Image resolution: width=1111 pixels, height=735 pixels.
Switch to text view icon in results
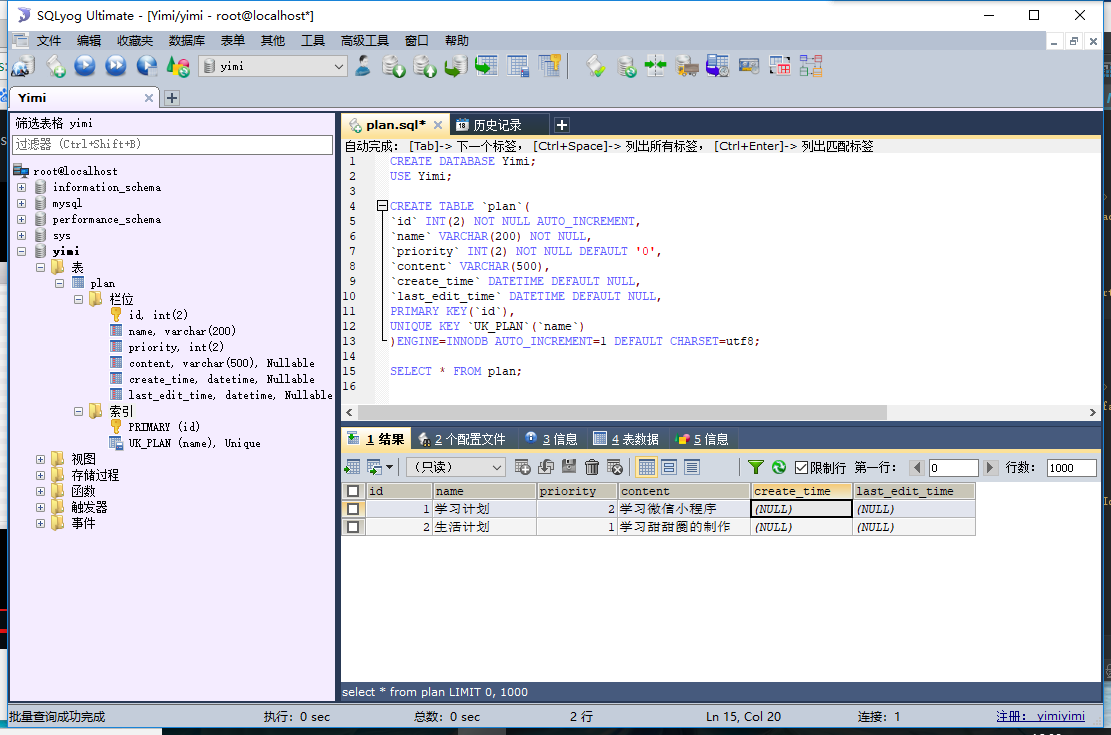[692, 467]
